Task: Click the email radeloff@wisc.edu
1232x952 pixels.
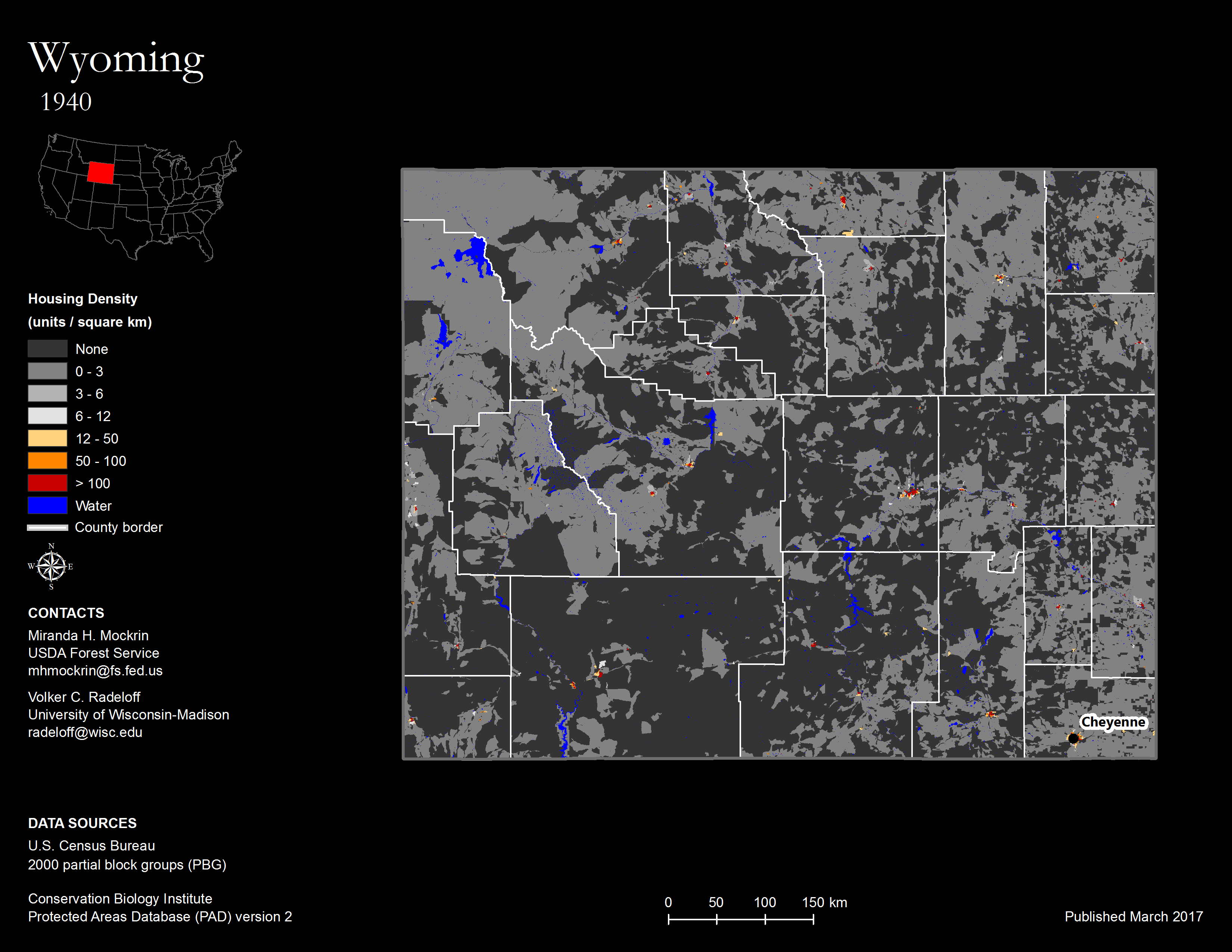Action: click(86, 732)
